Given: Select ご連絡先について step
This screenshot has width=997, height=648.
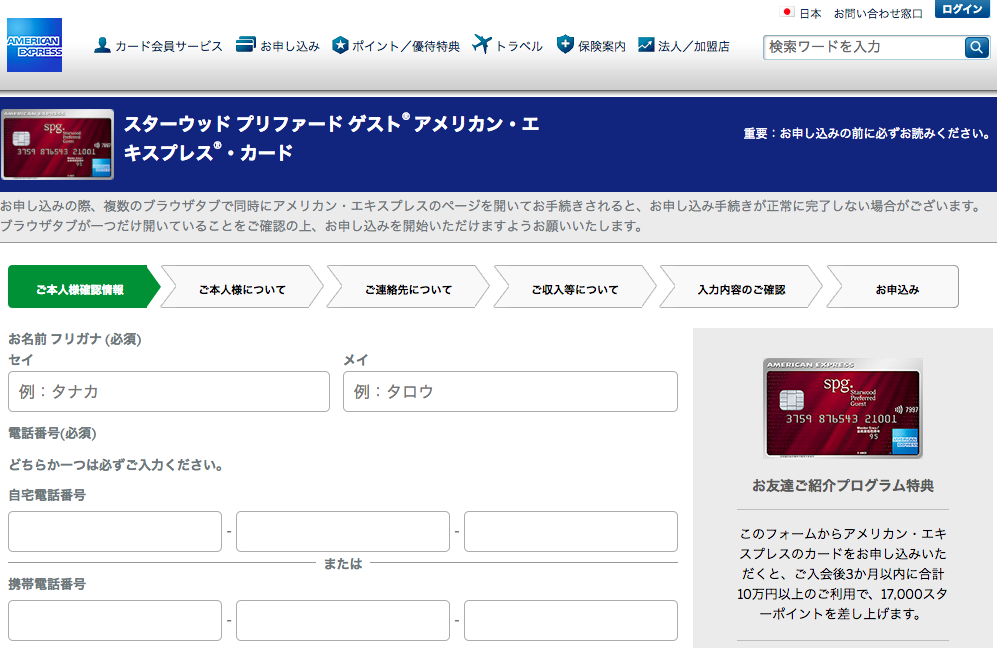Looking at the screenshot, I should [408, 287].
